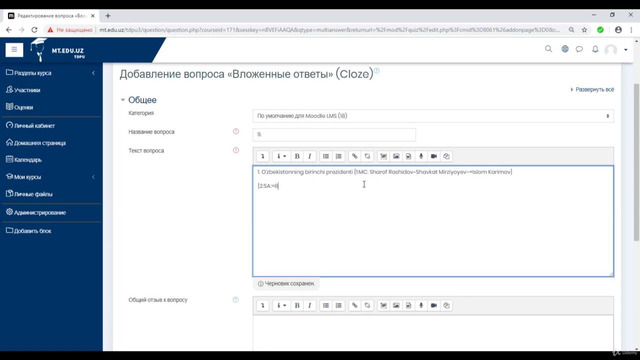Bookmark this page star icon
This screenshot has width=640, height=360.
(584, 30)
